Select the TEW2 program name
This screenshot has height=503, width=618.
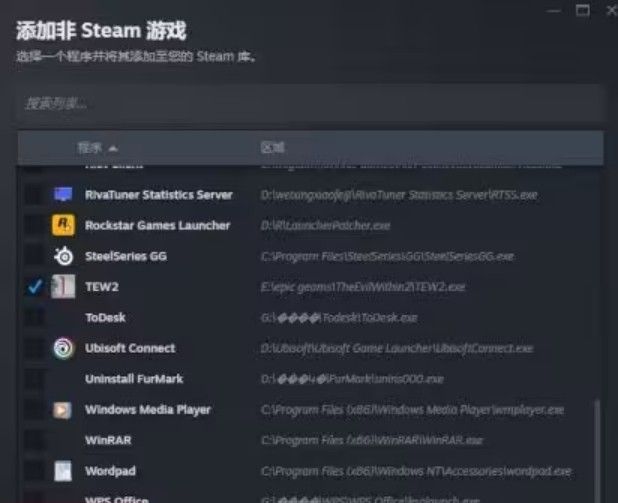click(102, 287)
